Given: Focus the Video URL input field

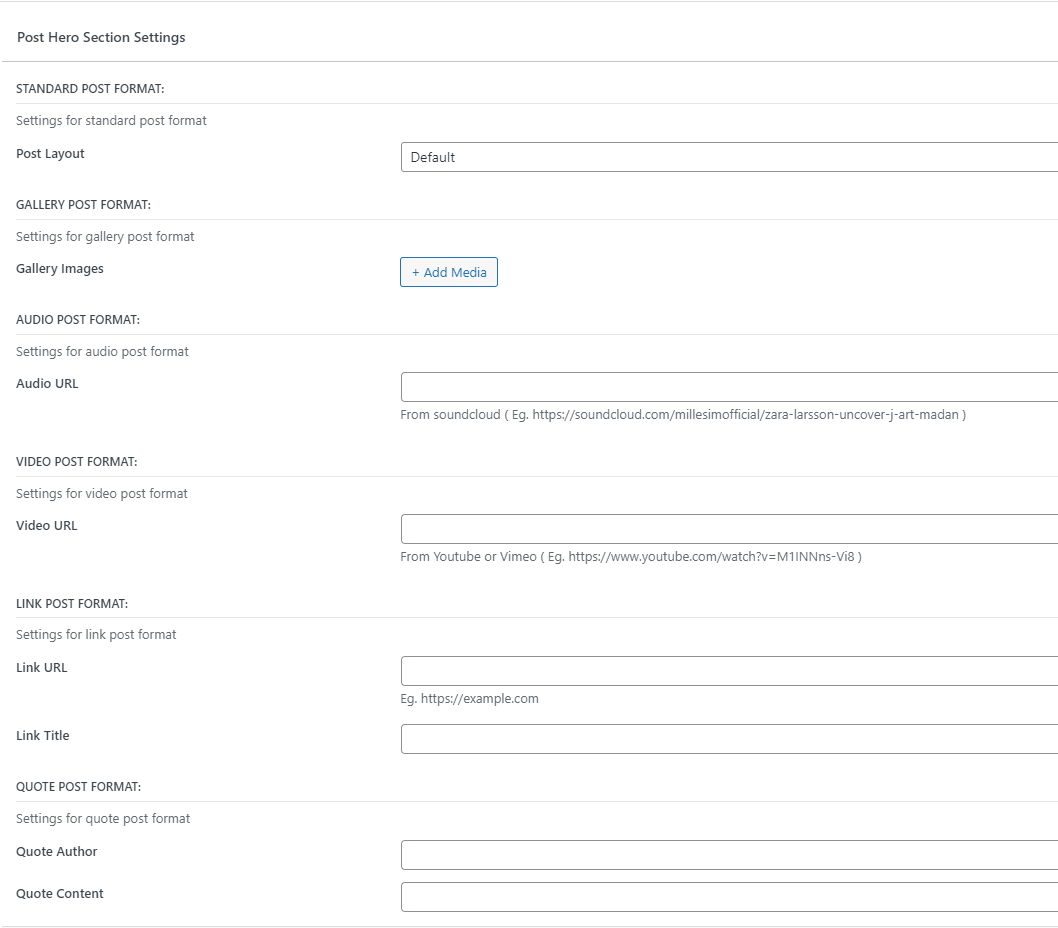Looking at the screenshot, I should point(728,529).
